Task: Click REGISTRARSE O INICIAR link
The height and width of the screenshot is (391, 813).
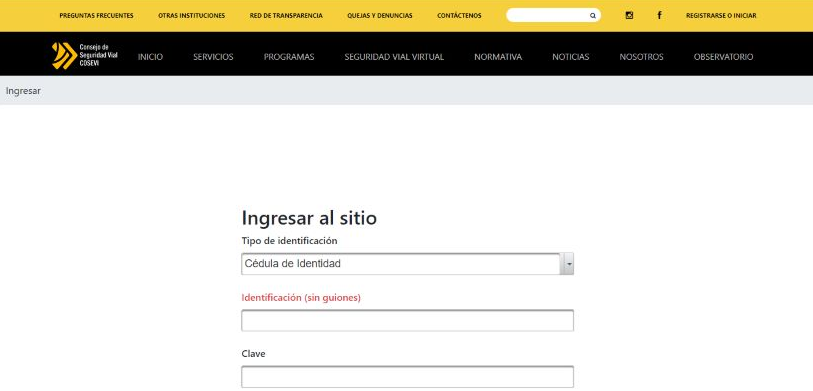Action: (x=721, y=16)
